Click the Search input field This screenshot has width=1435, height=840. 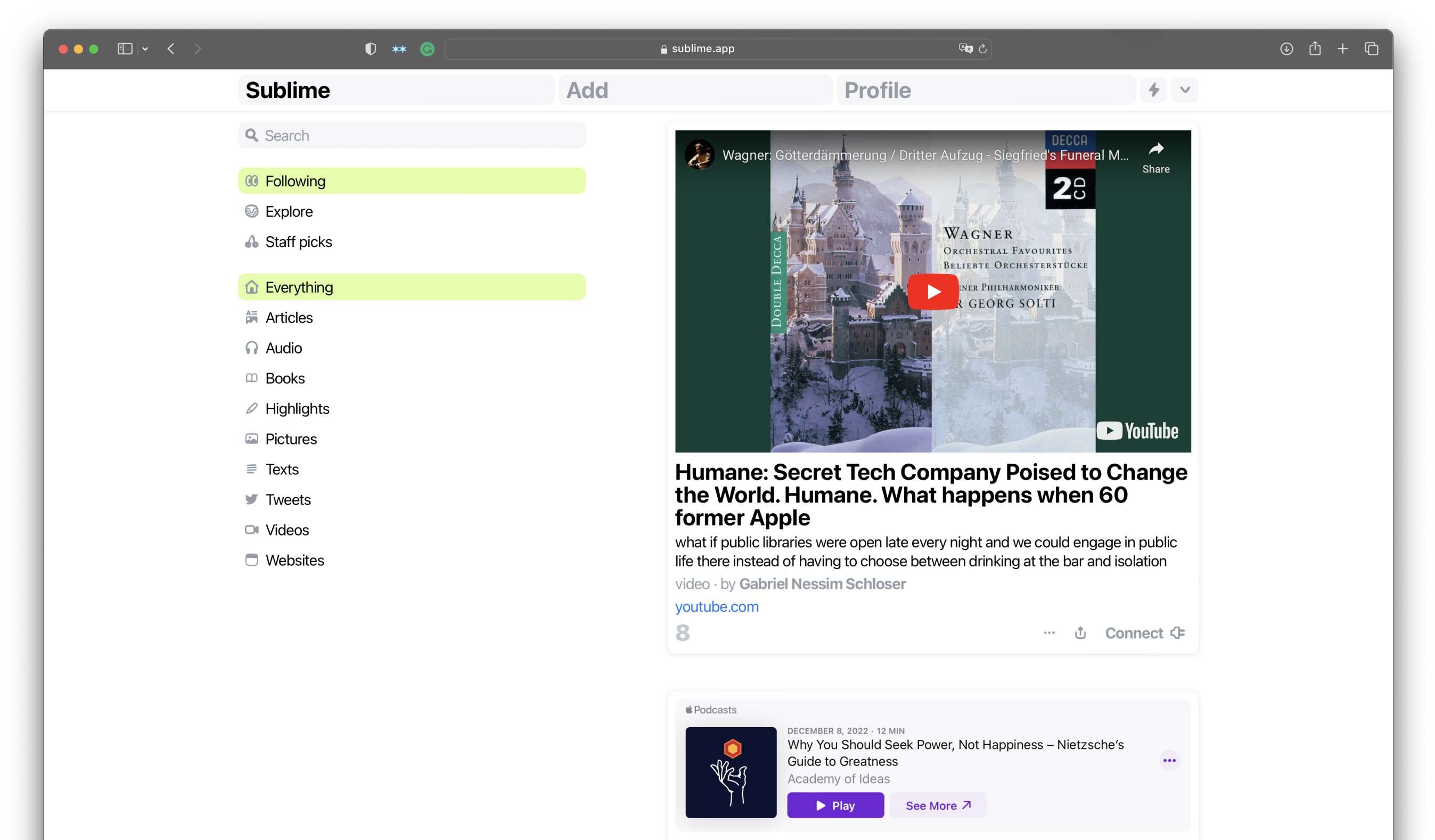point(411,135)
